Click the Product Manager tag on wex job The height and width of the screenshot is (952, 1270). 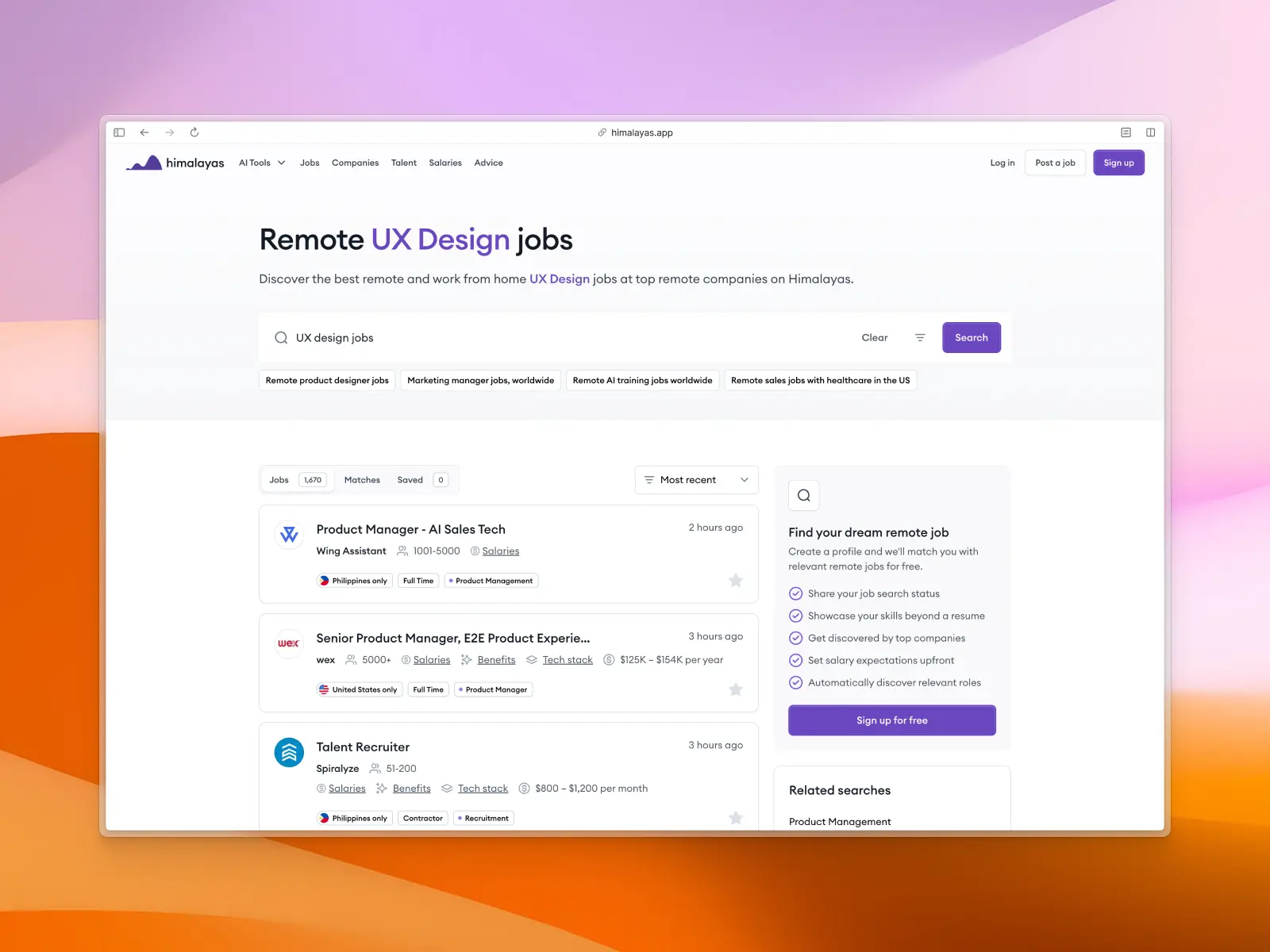tap(494, 689)
